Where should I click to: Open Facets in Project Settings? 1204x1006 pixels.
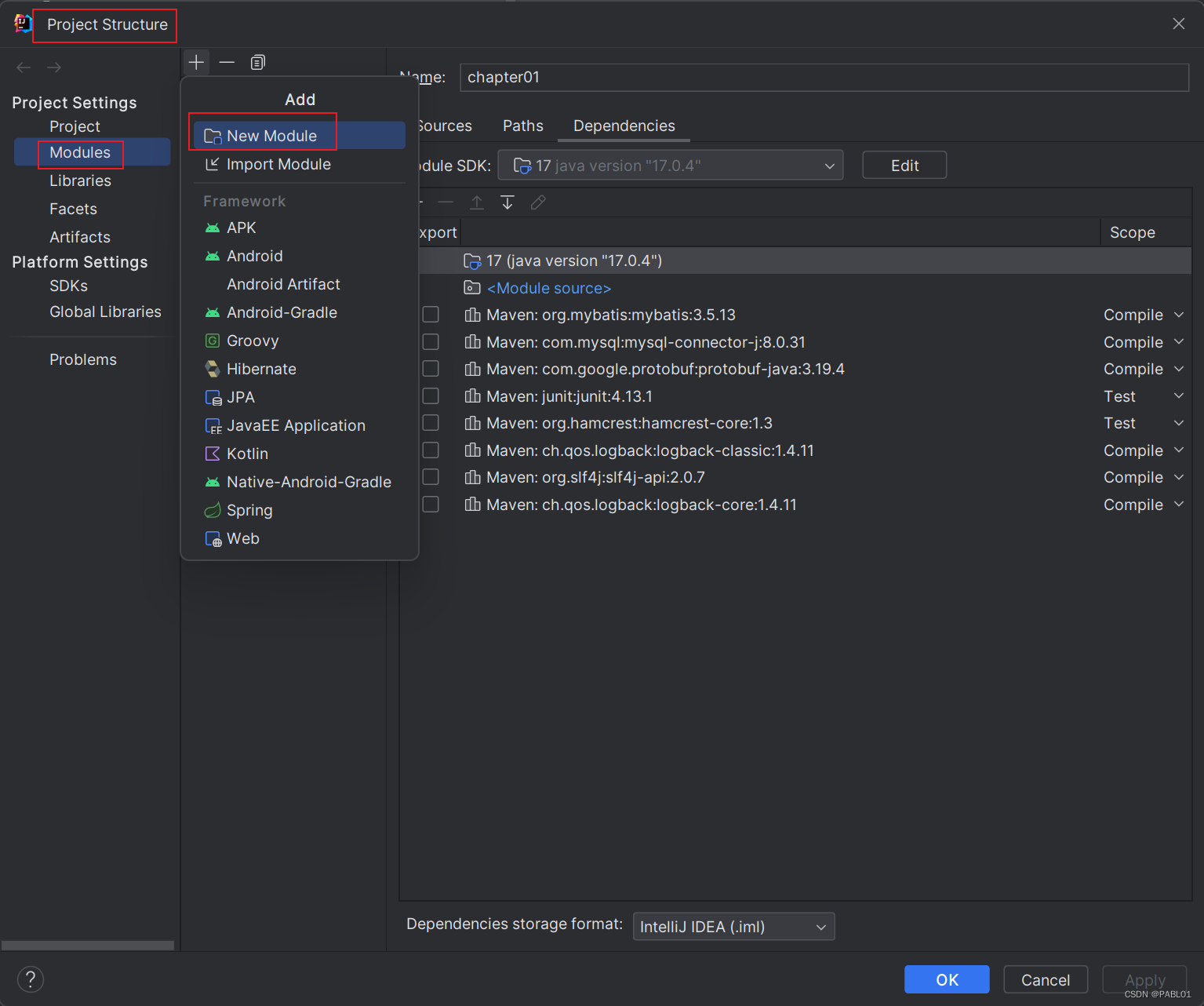74,209
